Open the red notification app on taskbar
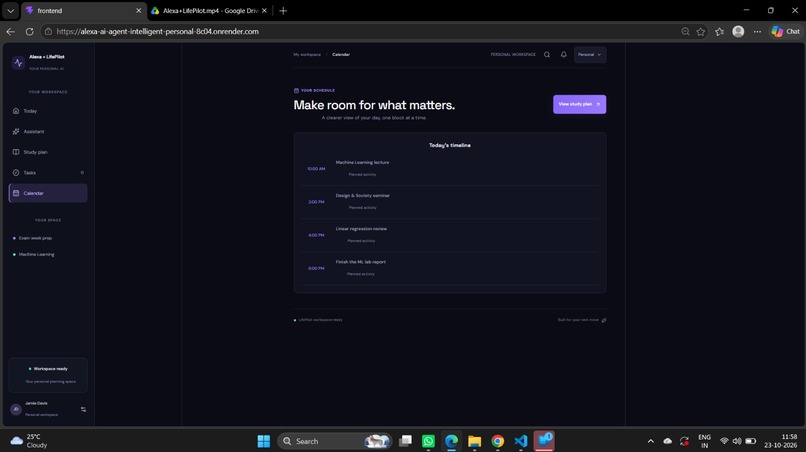This screenshot has width=806, height=452. 544,441
